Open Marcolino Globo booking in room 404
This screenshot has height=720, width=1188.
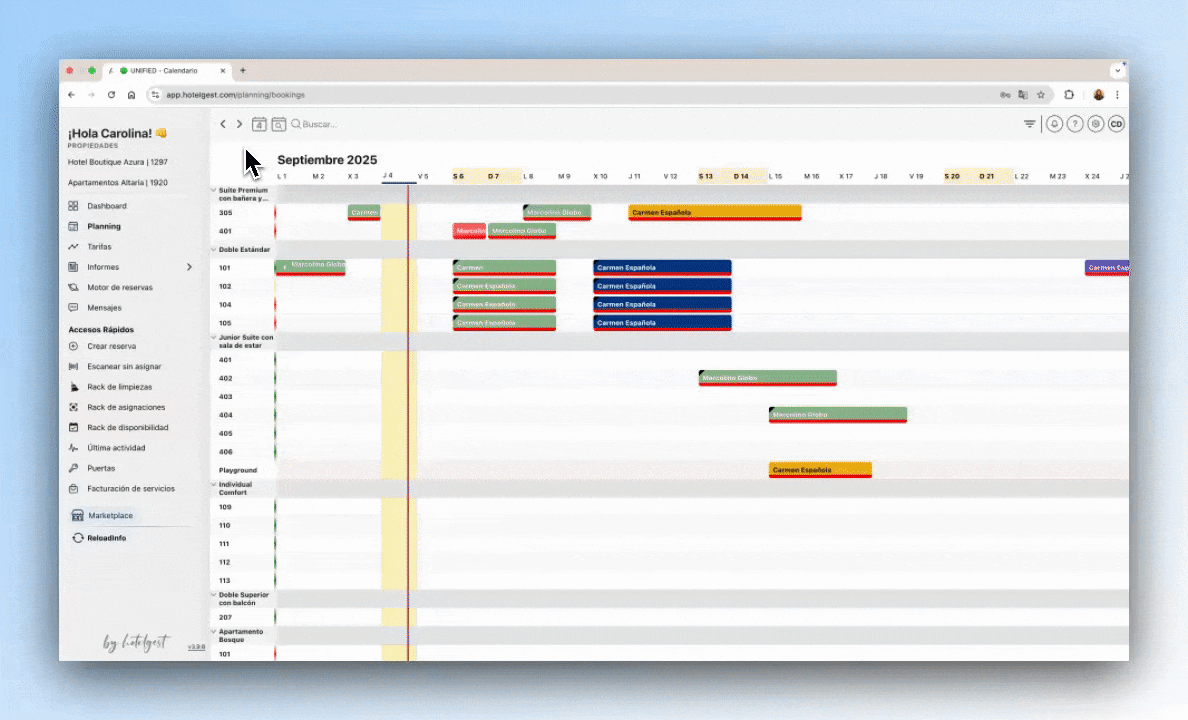[838, 415]
